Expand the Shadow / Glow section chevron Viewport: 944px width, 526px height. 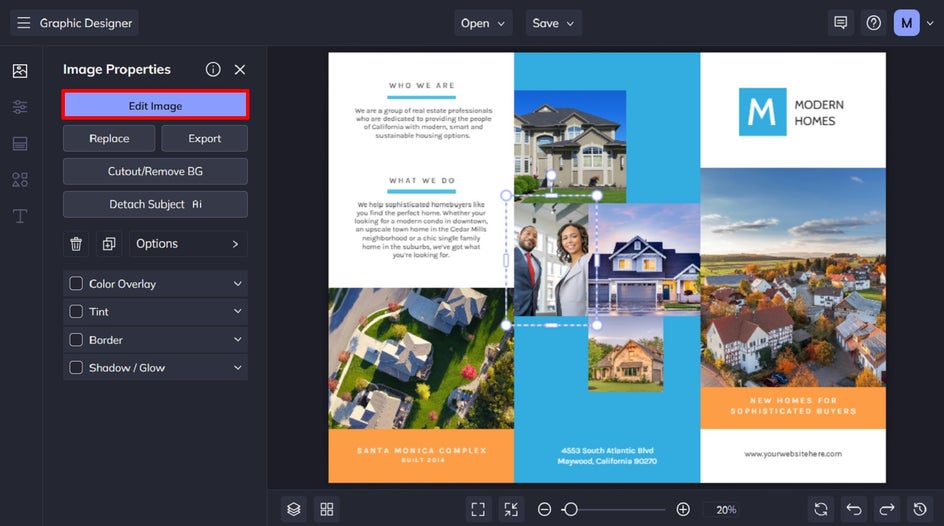point(237,368)
